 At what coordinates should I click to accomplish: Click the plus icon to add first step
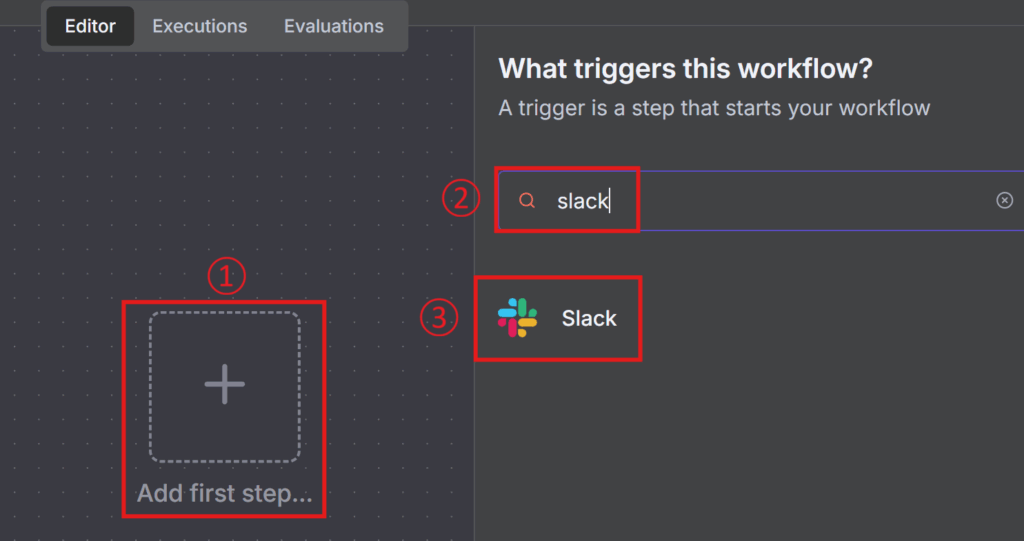(224, 385)
